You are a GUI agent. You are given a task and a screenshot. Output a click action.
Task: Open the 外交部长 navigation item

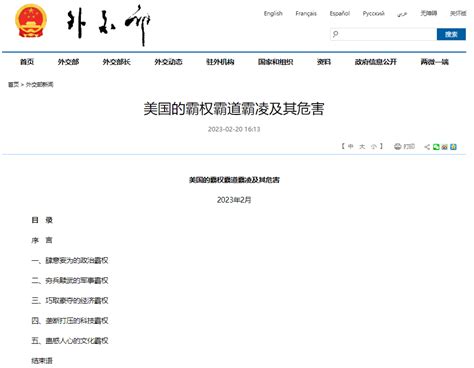point(116,62)
